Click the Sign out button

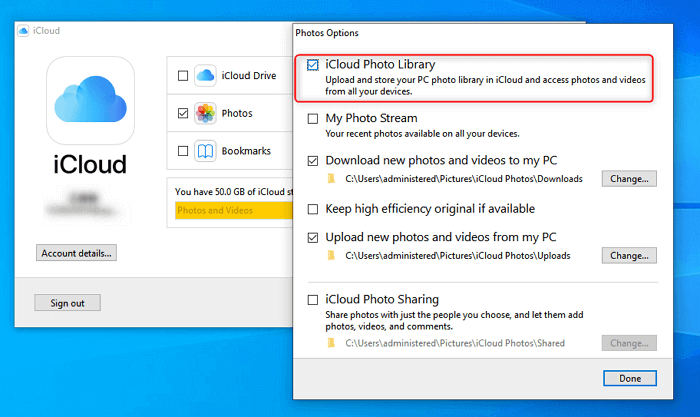[x=67, y=303]
